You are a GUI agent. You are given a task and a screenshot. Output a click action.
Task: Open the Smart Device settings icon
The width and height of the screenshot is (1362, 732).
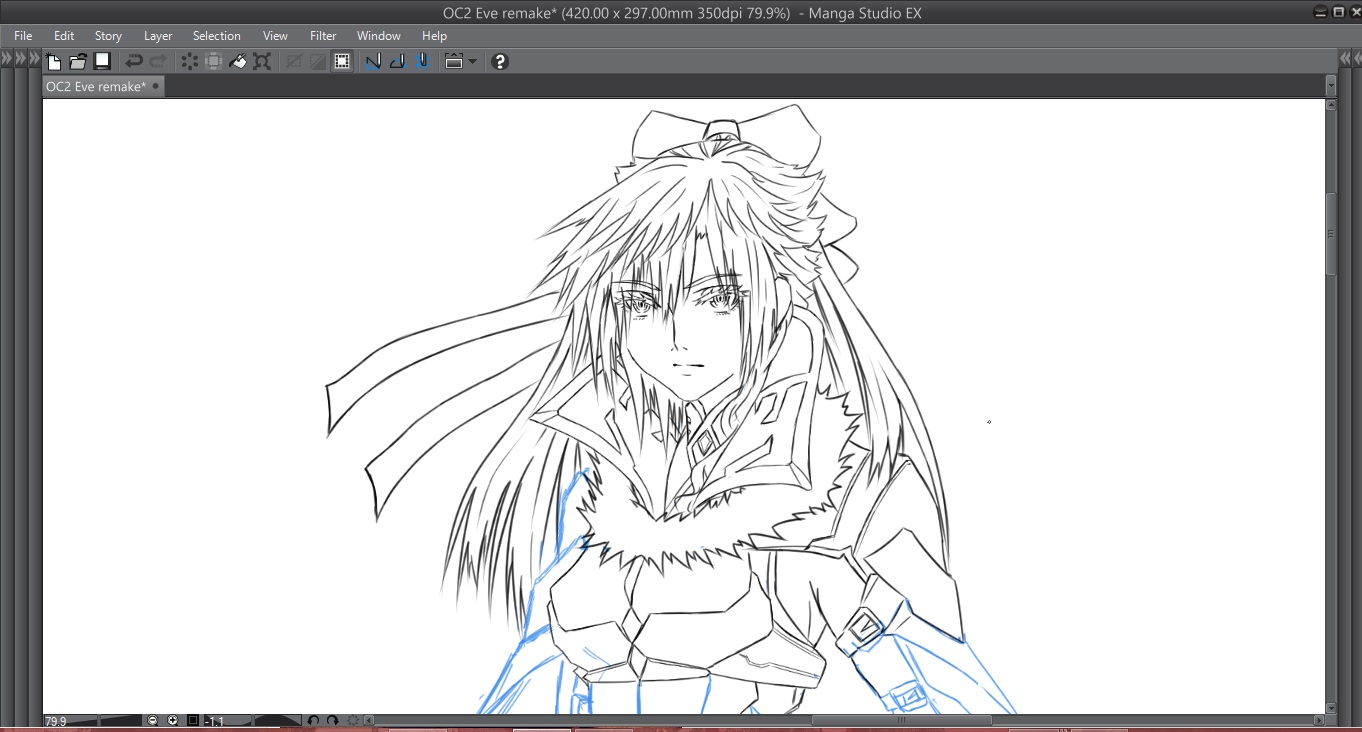pyautogui.click(x=453, y=62)
